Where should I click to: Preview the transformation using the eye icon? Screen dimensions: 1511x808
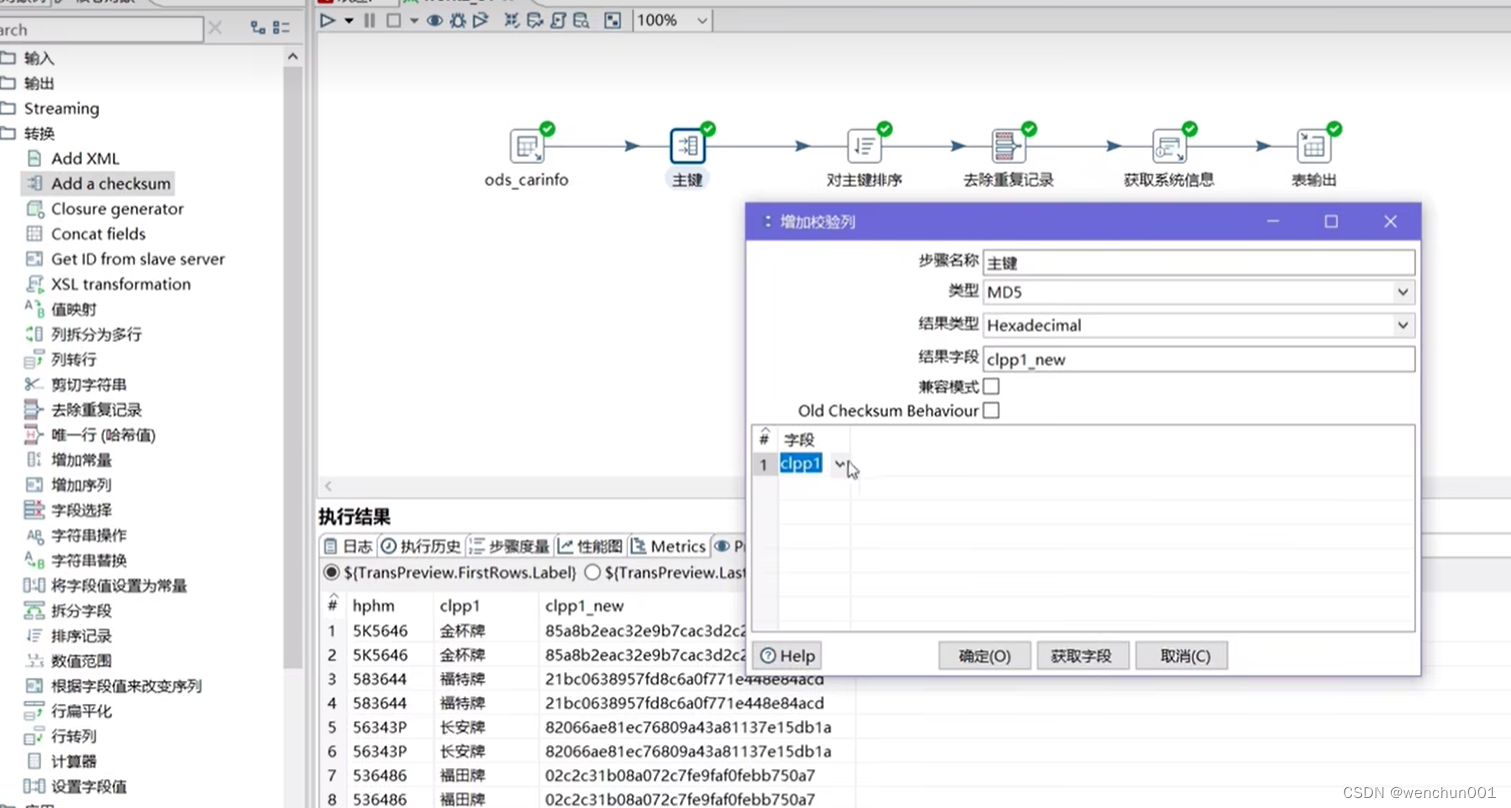pos(435,20)
